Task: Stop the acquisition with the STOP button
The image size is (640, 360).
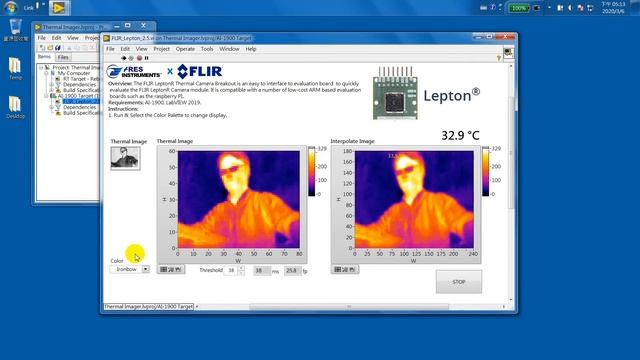Action: point(459,282)
